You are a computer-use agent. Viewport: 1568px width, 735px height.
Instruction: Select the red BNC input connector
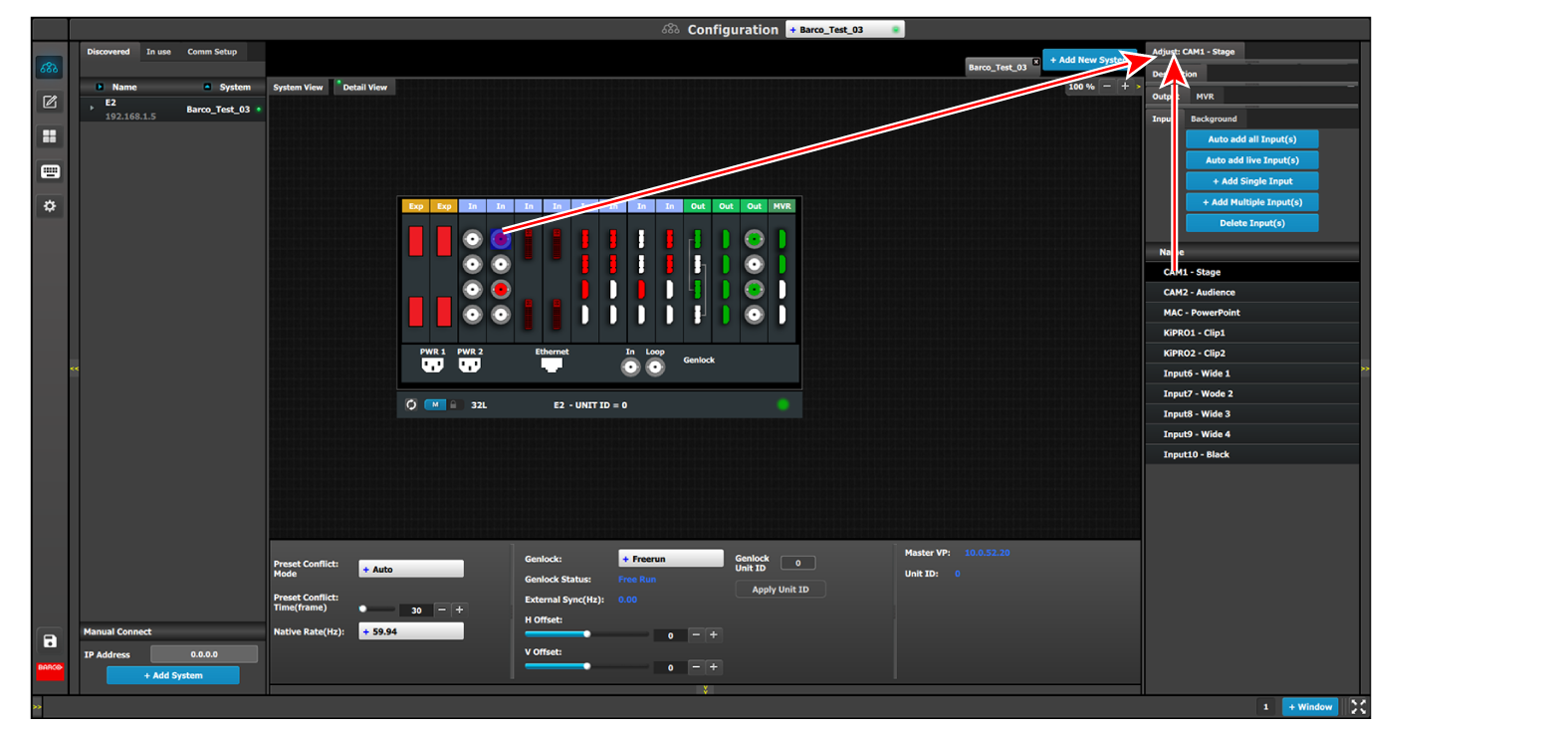click(x=501, y=289)
